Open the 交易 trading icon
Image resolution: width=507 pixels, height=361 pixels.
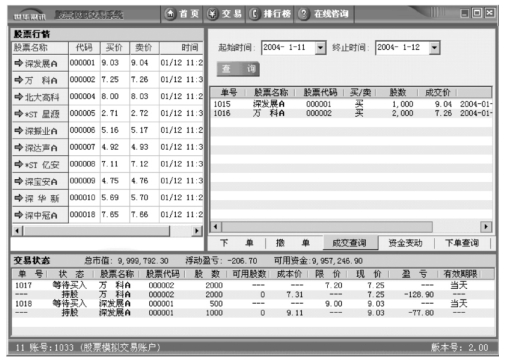(212, 14)
